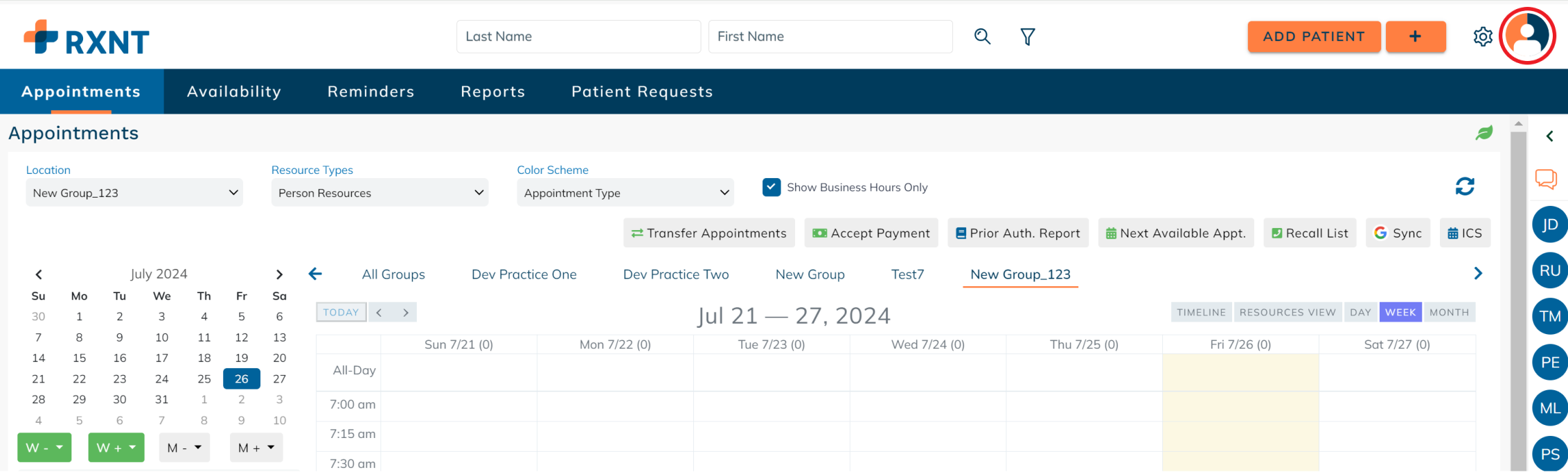Click the Transfer Appointments button

709,233
